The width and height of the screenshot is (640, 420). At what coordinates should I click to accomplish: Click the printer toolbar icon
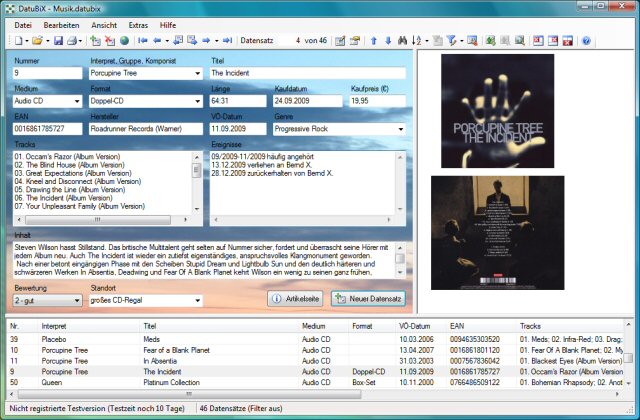(x=73, y=41)
